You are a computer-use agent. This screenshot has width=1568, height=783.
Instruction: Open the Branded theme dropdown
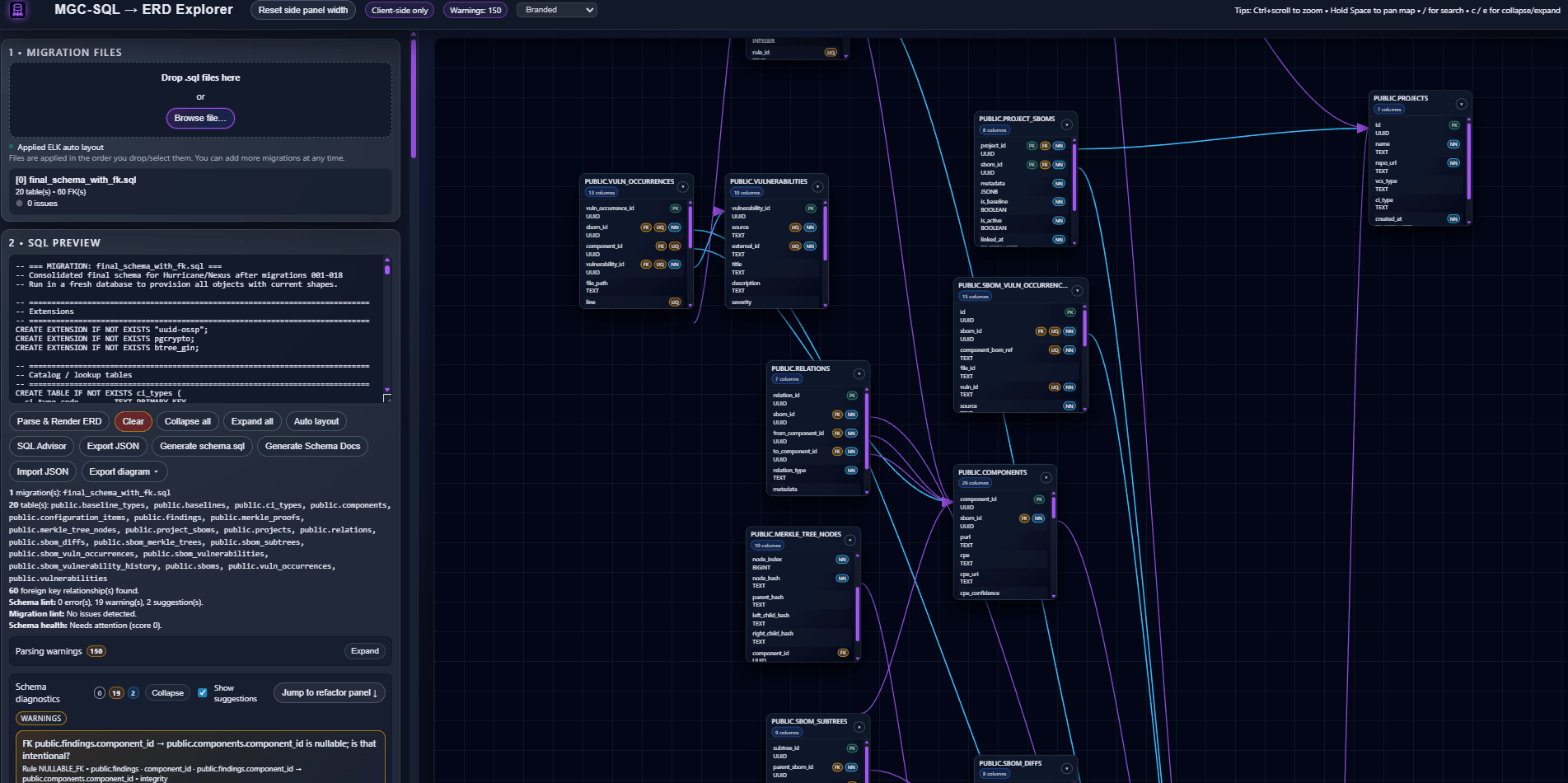pos(557,10)
